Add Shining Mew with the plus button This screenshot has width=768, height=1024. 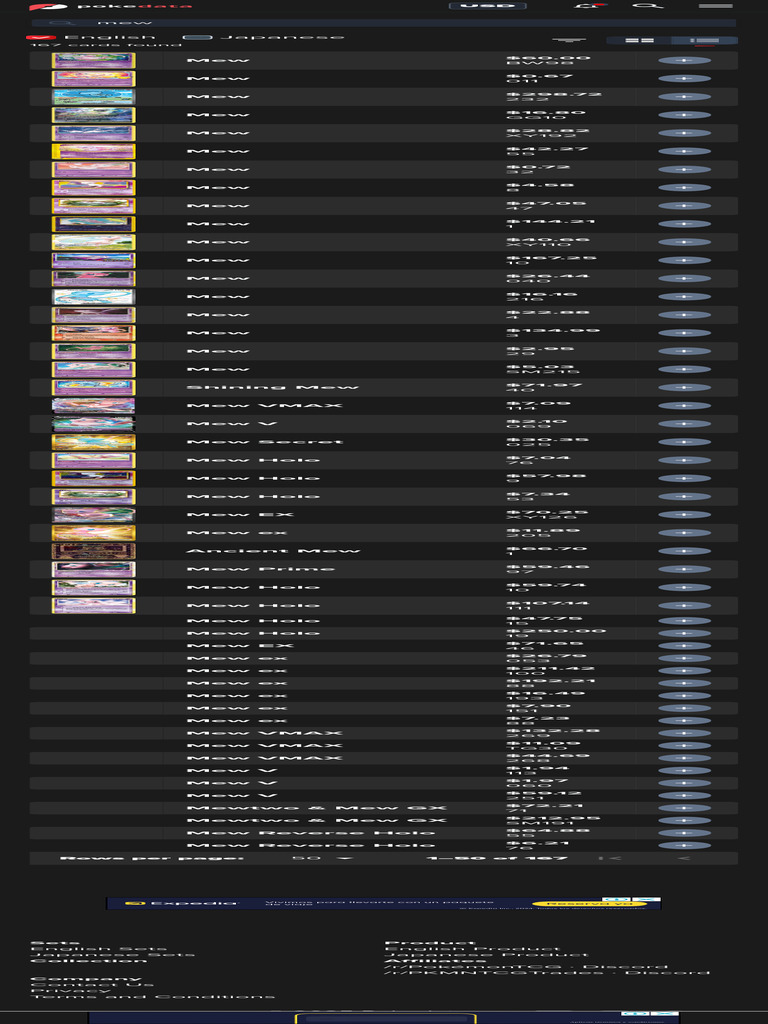[684, 387]
